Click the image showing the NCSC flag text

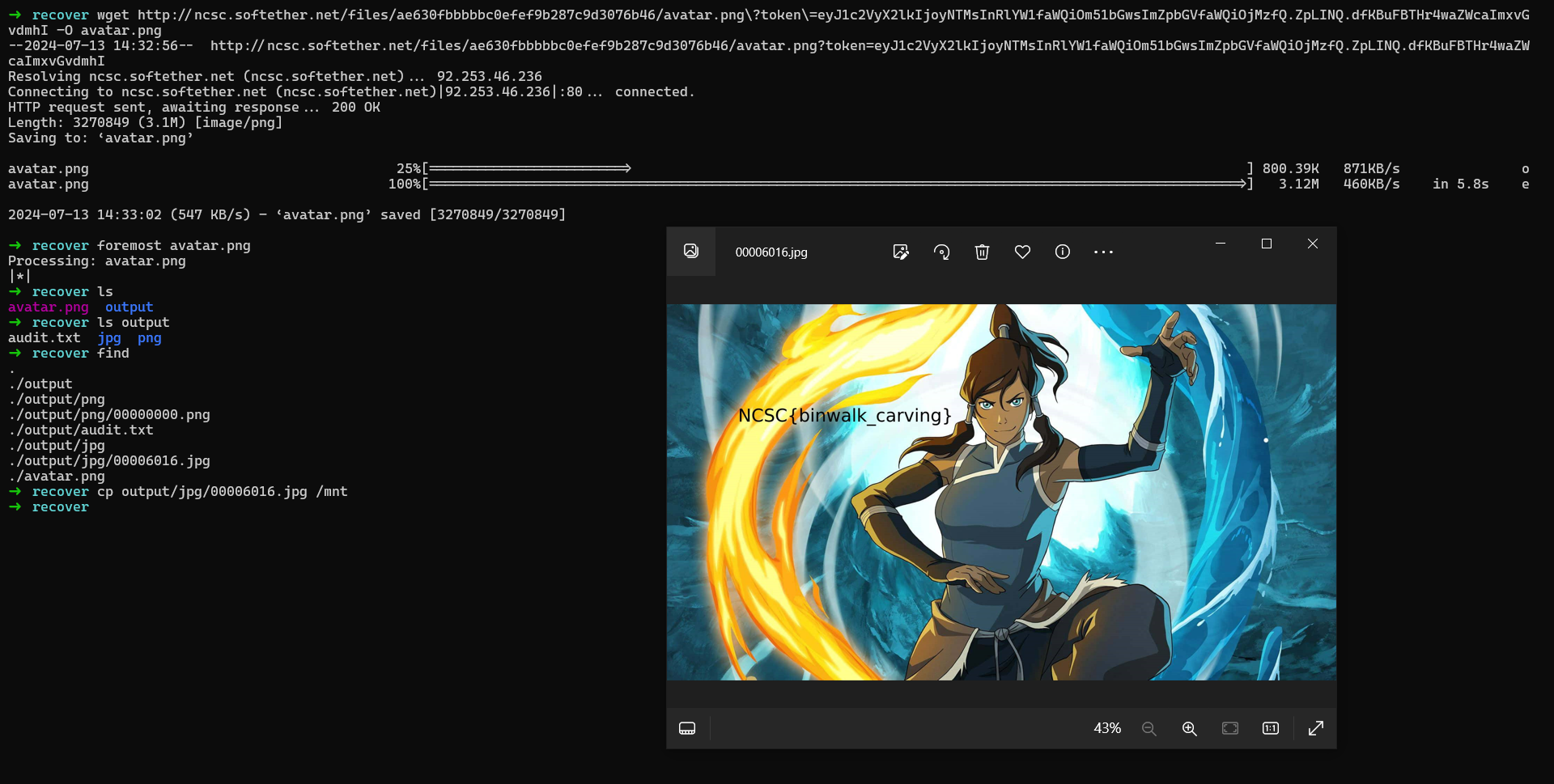point(1000,492)
